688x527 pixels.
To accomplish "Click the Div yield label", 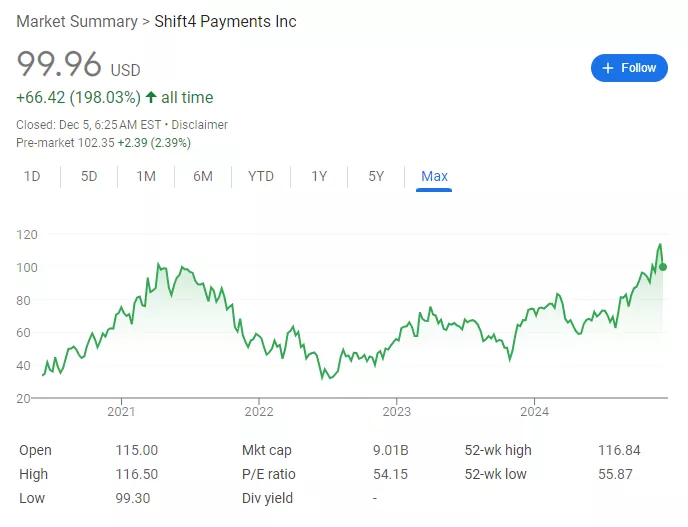I will pyautogui.click(x=267, y=498).
